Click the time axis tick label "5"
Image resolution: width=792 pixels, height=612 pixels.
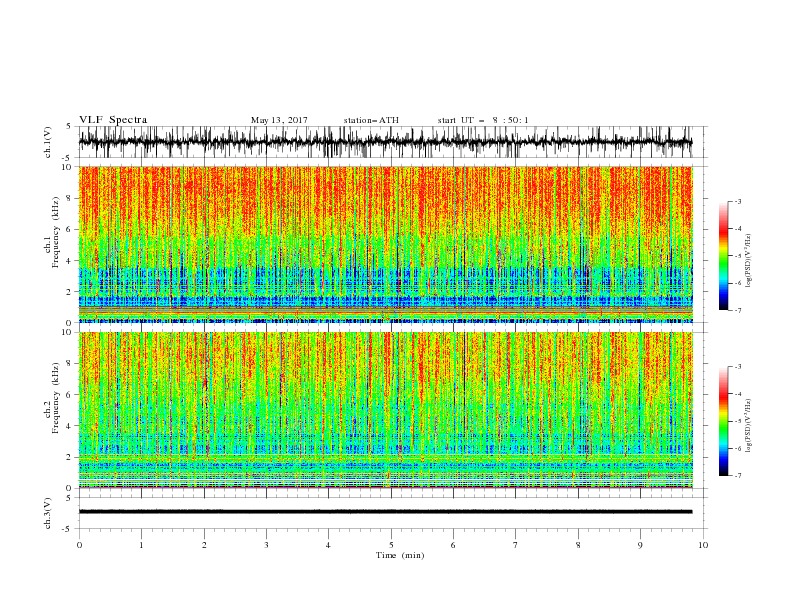click(391, 545)
